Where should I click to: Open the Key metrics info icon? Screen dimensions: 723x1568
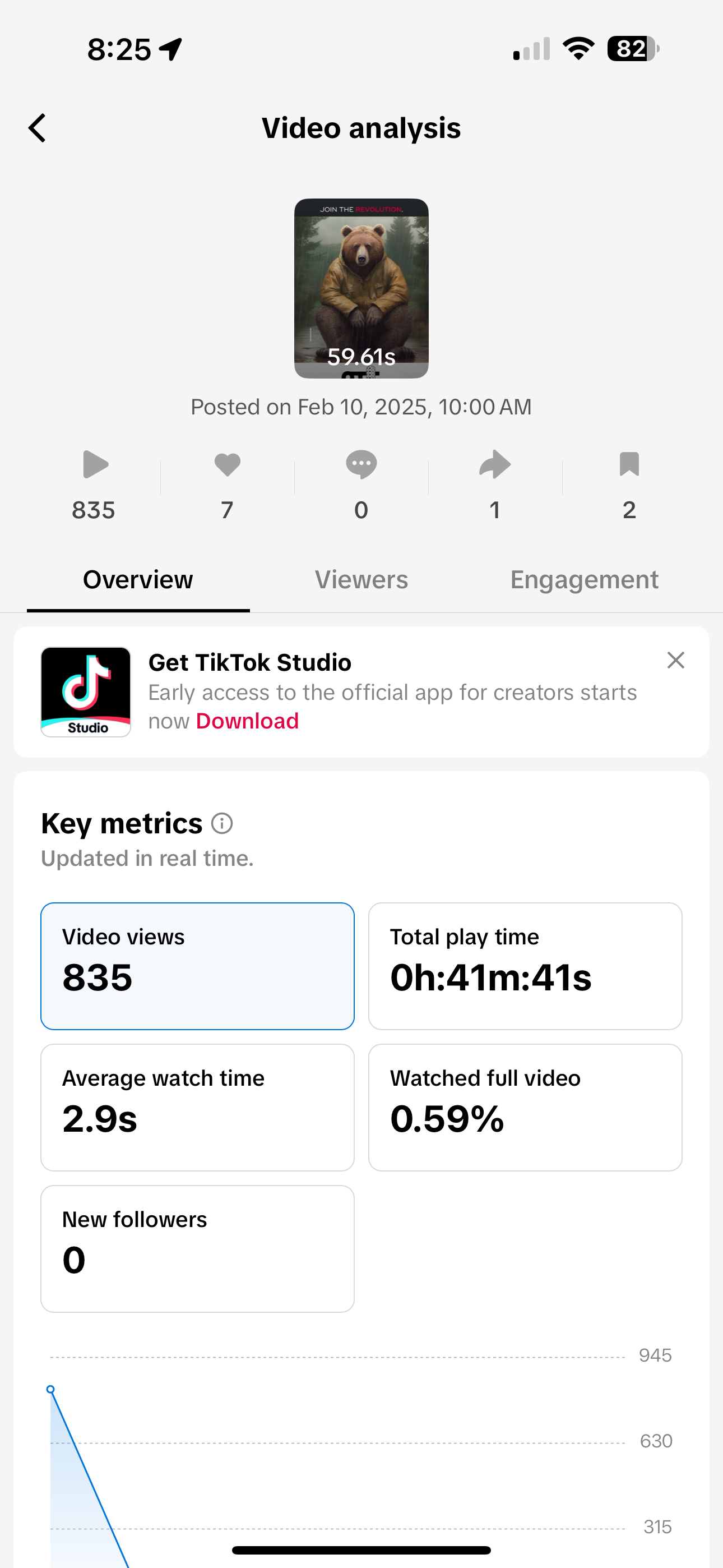pos(222,824)
